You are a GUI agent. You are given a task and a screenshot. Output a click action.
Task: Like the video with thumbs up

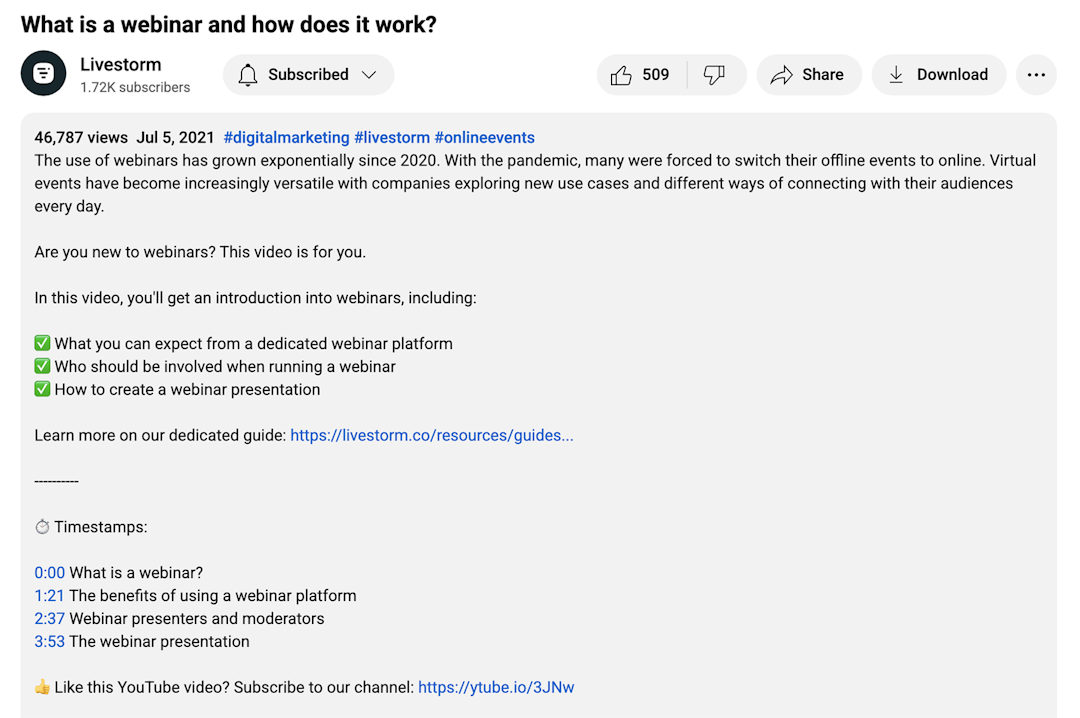[621, 74]
